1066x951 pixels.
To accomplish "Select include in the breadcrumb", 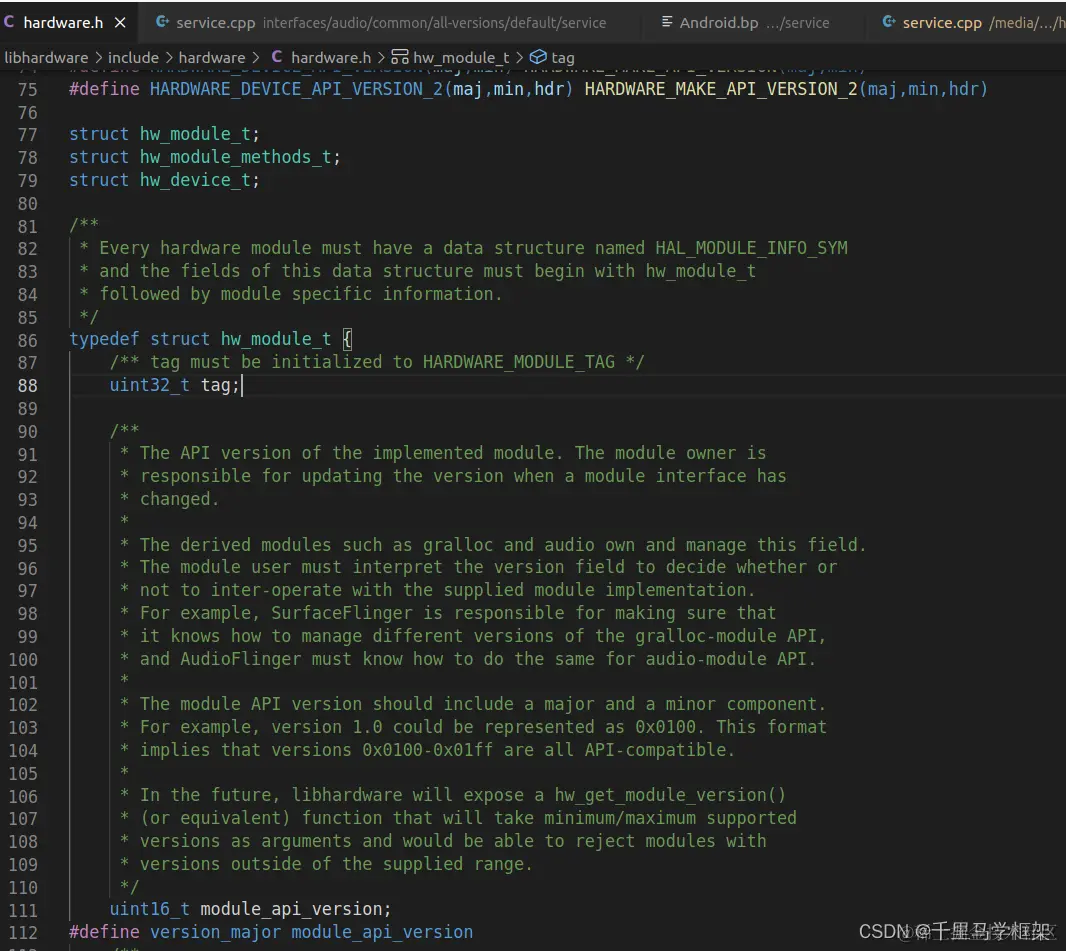I will 133,58.
